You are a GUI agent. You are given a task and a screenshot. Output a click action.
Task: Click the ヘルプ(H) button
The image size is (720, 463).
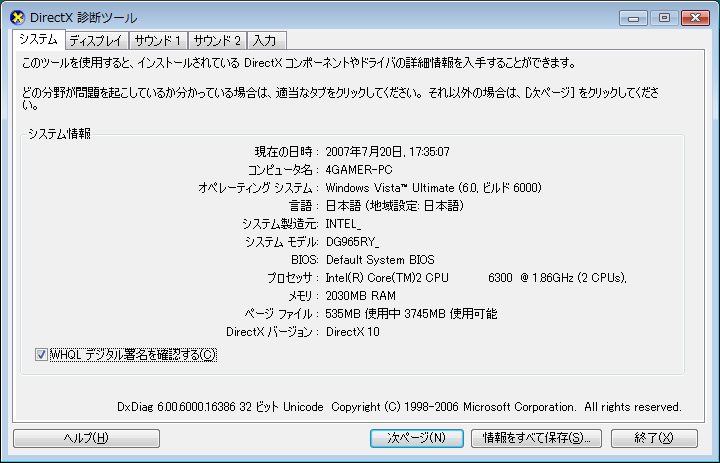coord(86,438)
